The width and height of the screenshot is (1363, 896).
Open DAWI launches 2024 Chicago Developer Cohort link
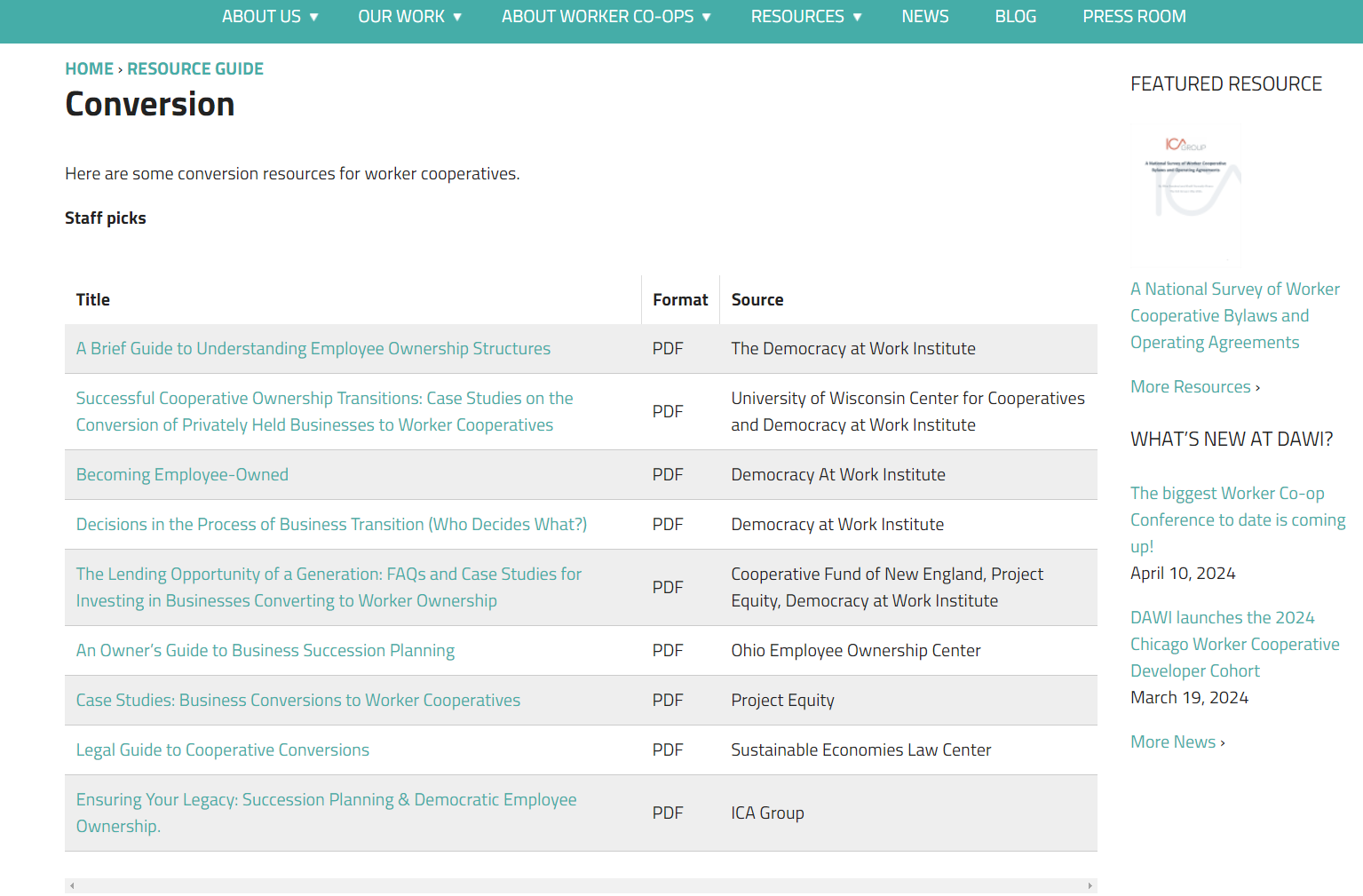(1235, 644)
